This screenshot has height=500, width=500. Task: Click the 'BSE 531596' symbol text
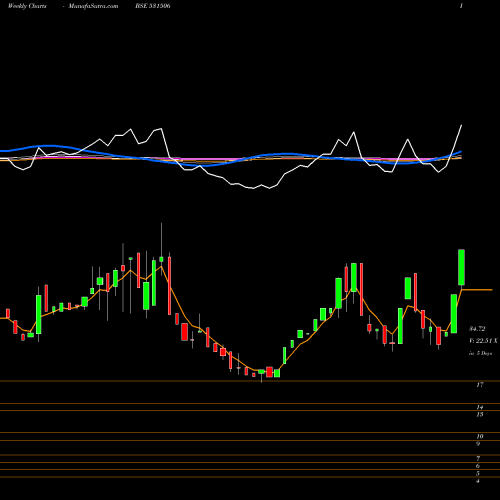pyautogui.click(x=153, y=6)
